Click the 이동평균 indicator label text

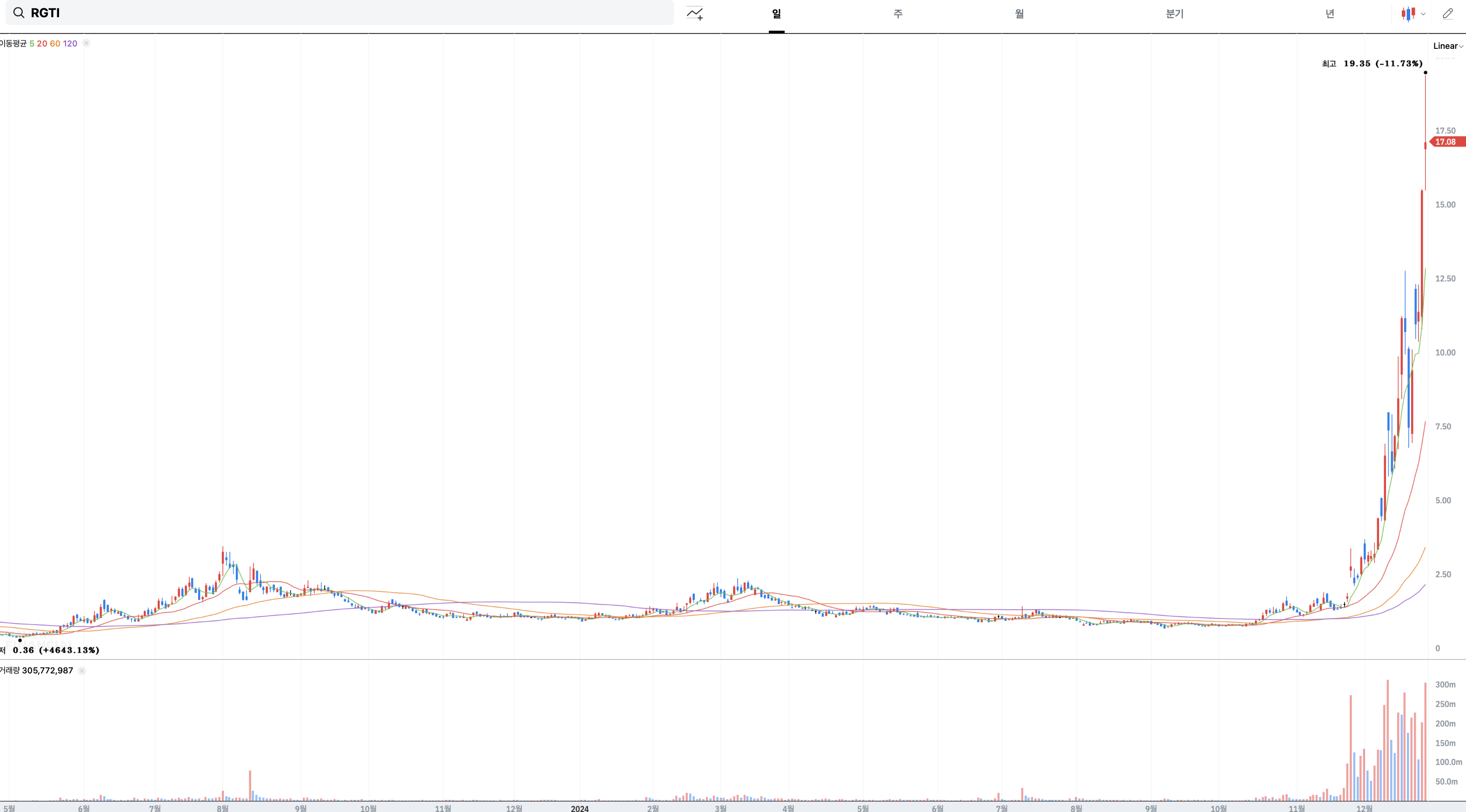click(13, 43)
